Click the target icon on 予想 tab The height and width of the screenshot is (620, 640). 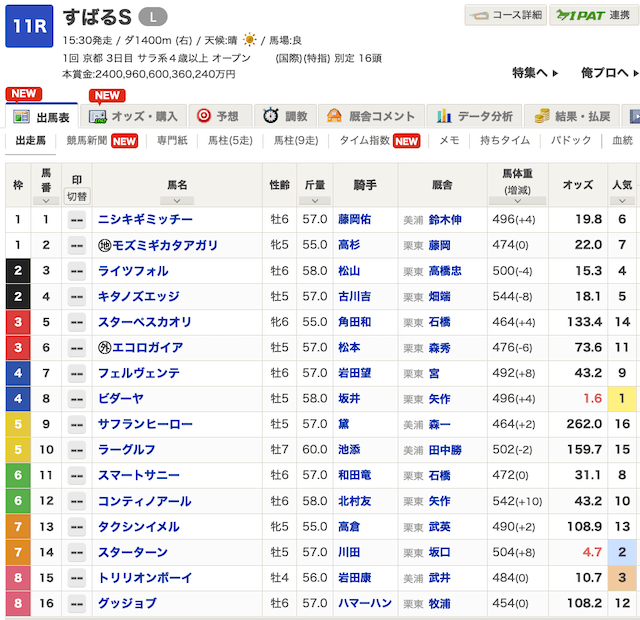click(204, 116)
